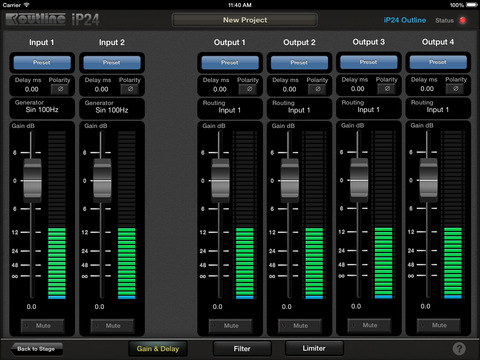This screenshot has width=480, height=360.
Task: Click the red Status indicator light
Action: coord(463,20)
